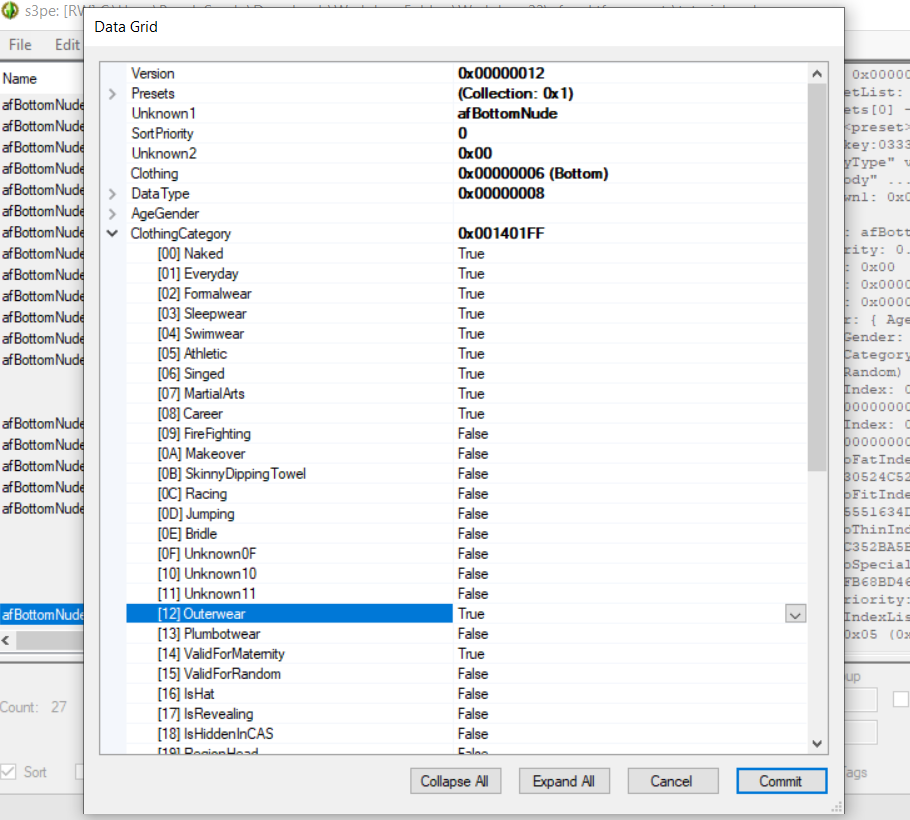Open the File menu in s3pe
This screenshot has width=910, height=820.
click(20, 45)
